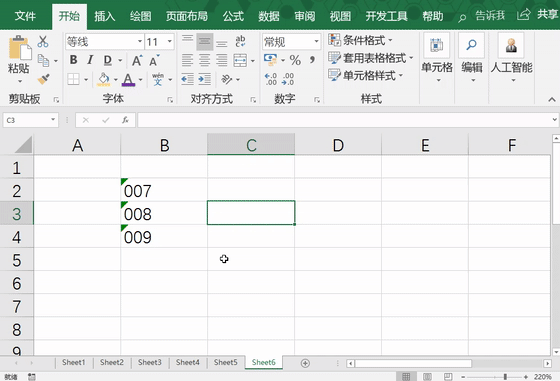
Task: Apply comma style
Action: pyautogui.click(x=312, y=60)
